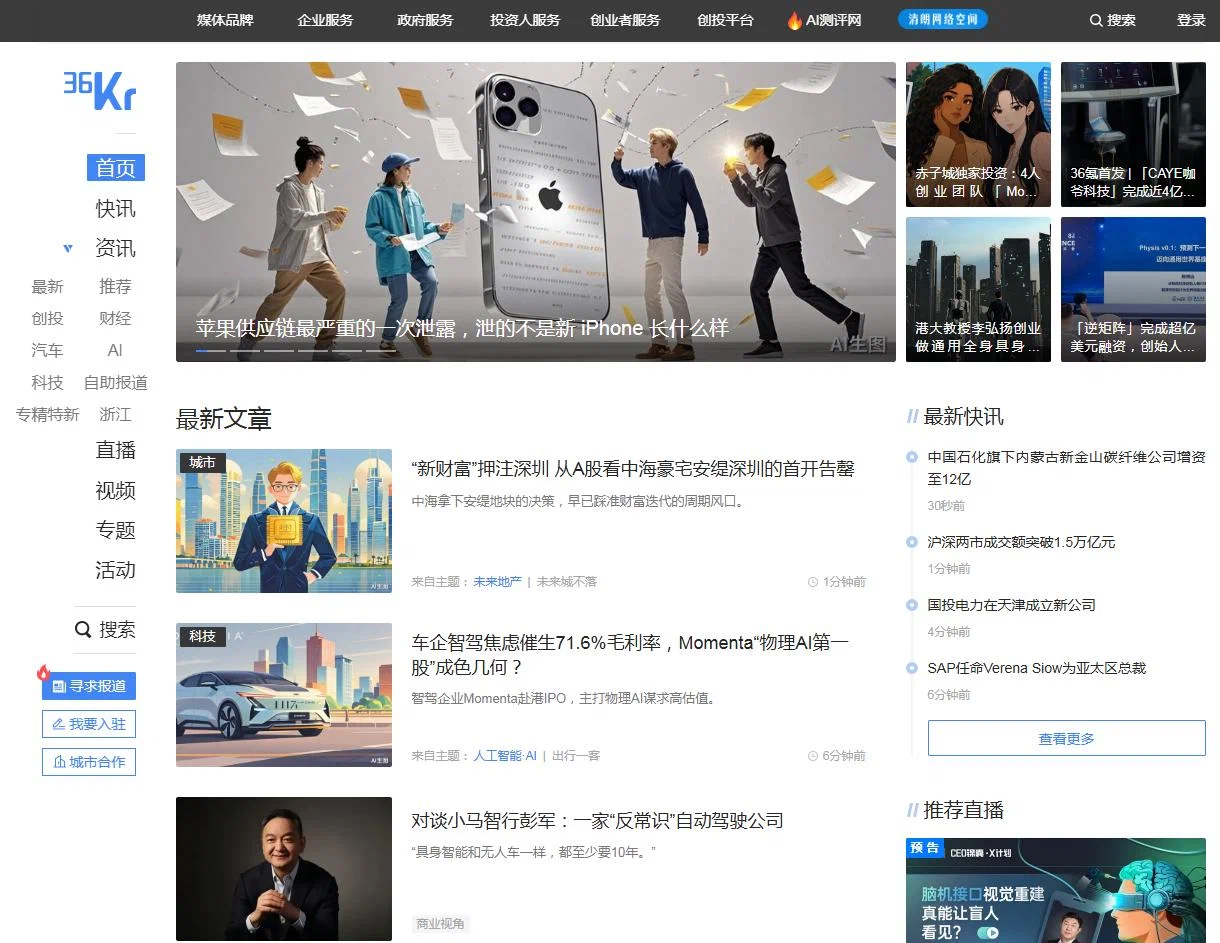Open AI测评网 link in top bar
Screen dimensions: 1220x943
coord(833,20)
